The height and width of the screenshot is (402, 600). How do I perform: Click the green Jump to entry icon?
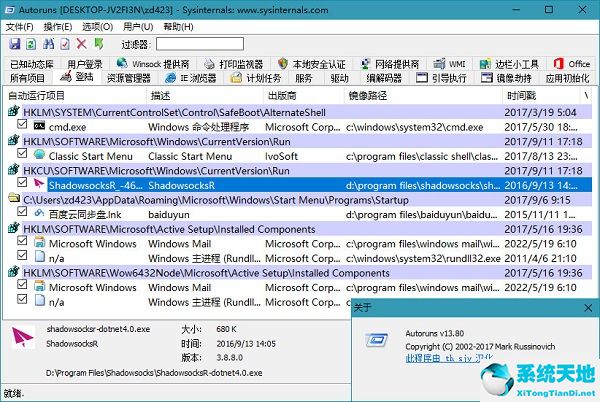pyautogui.click(x=99, y=44)
